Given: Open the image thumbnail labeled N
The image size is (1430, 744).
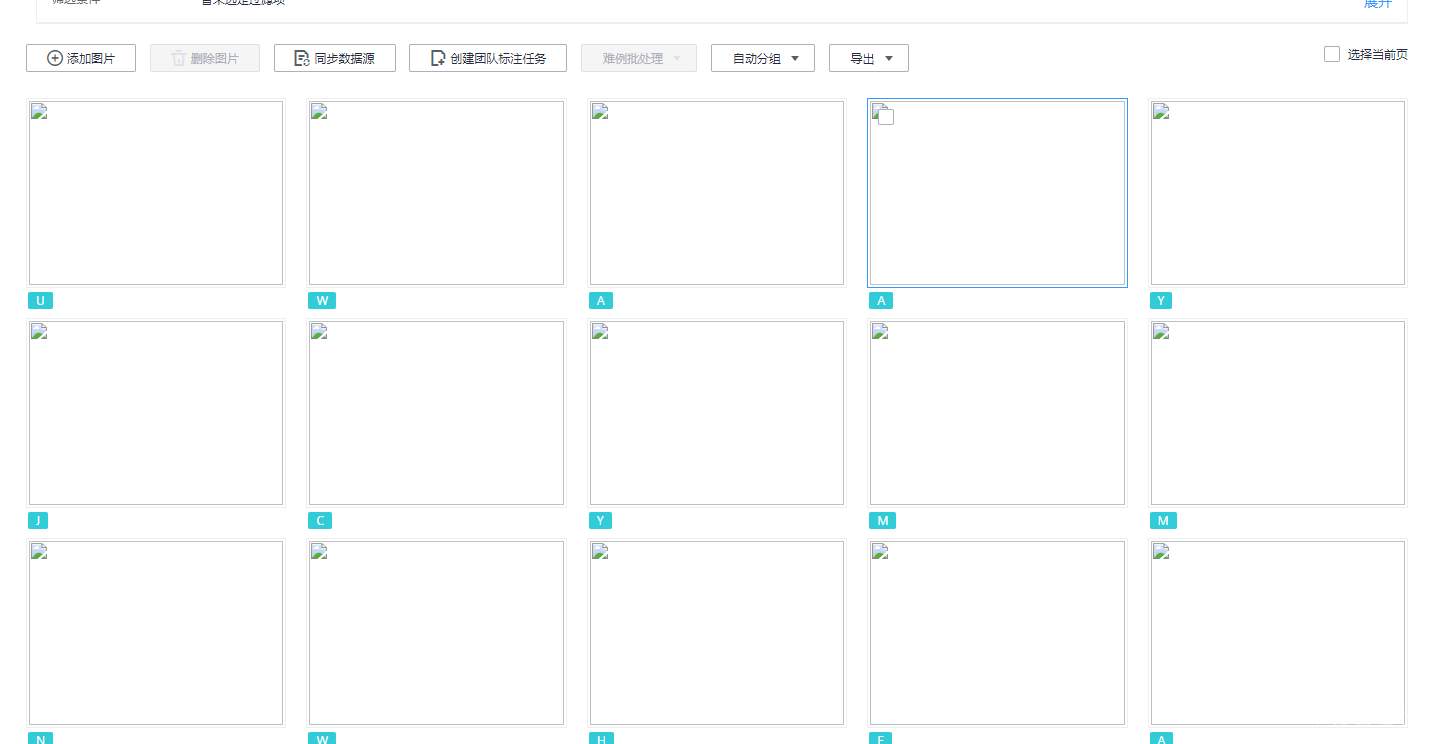Looking at the screenshot, I should pos(156,633).
